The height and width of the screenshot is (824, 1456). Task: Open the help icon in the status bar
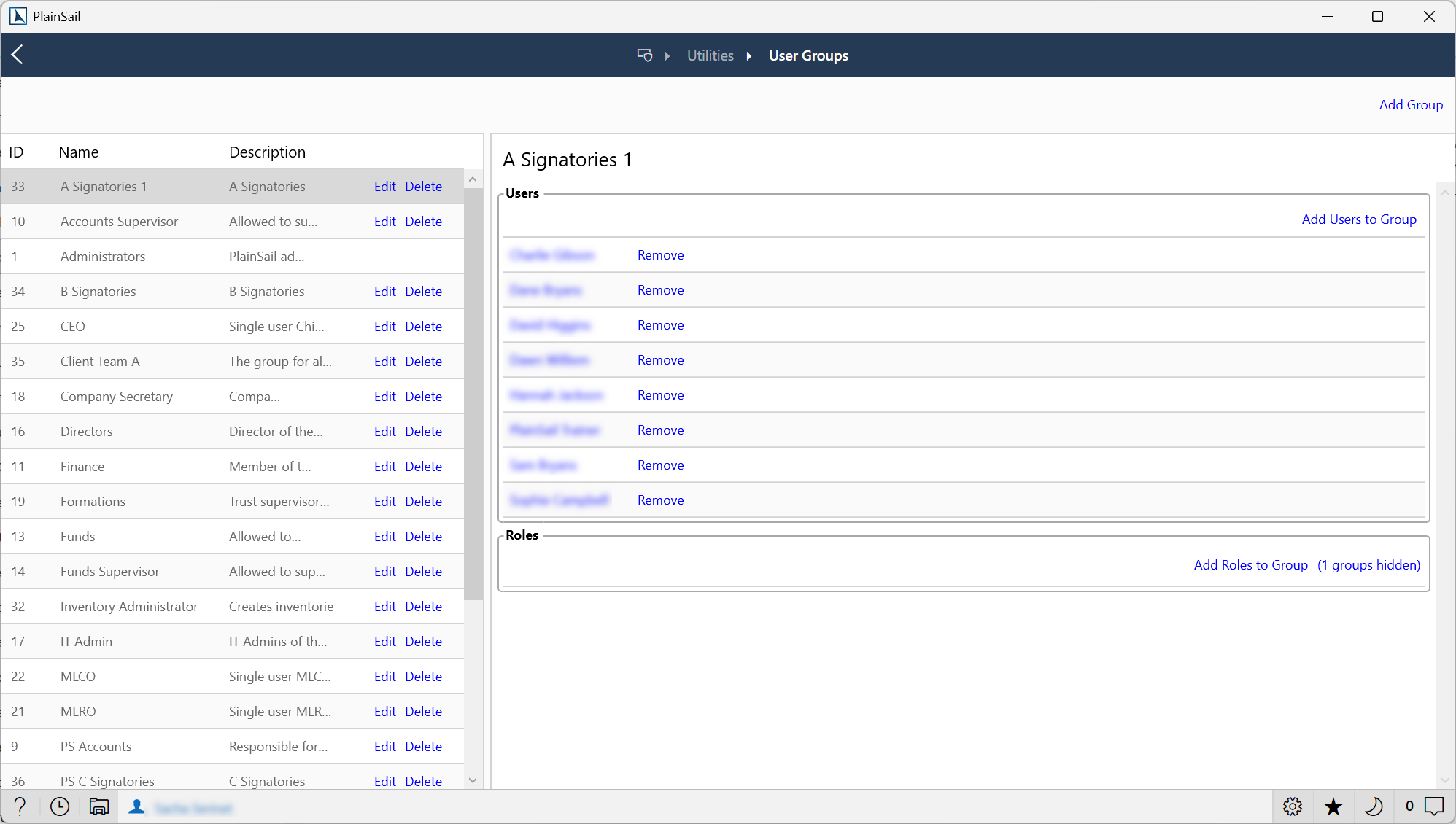[x=20, y=806]
